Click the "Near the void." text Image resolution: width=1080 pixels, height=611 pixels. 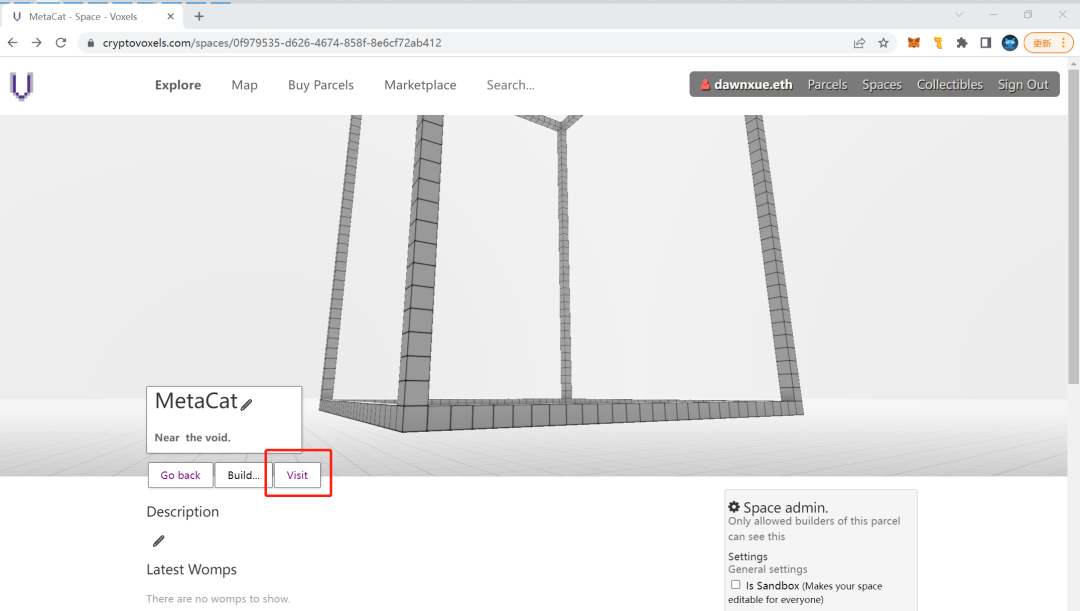[192, 437]
